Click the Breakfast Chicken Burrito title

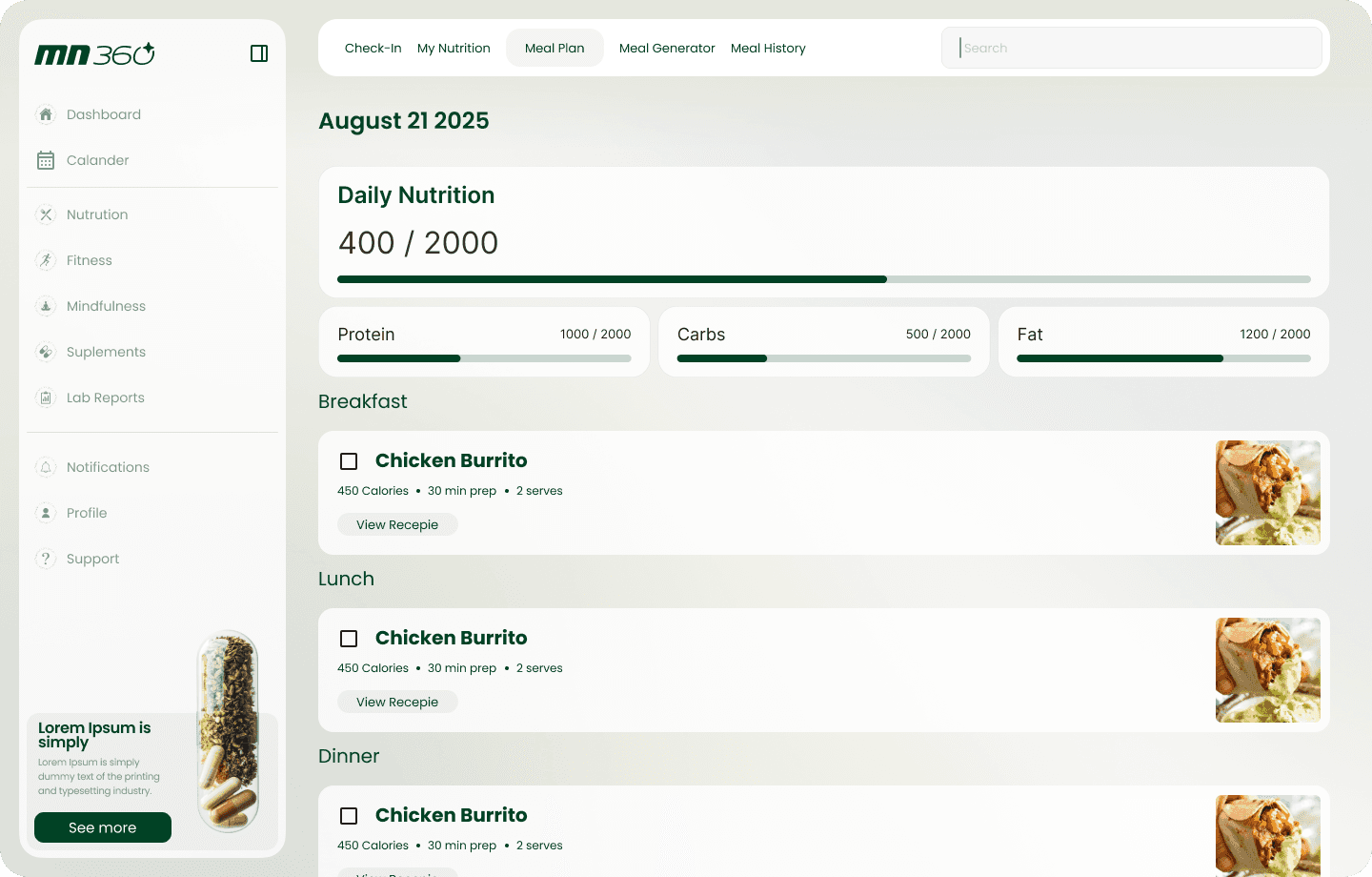(x=451, y=460)
